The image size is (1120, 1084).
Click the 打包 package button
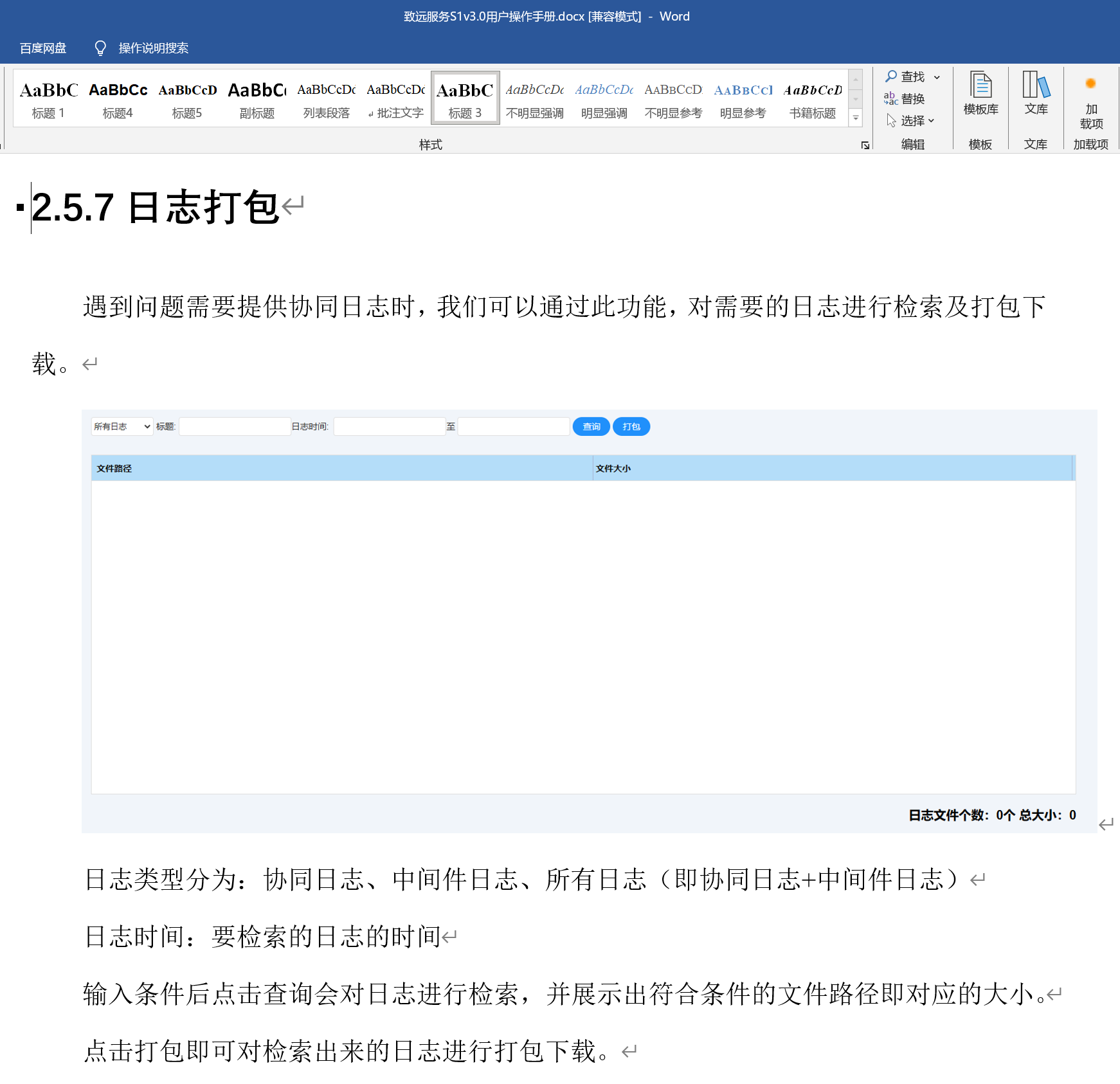click(631, 426)
